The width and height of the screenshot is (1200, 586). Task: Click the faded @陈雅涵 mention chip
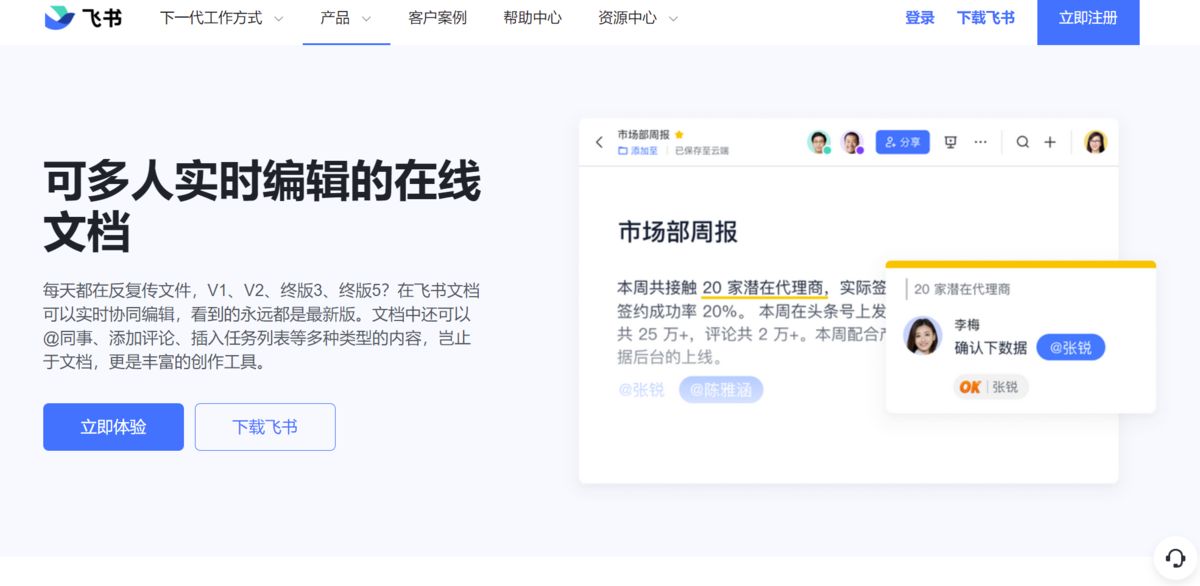[x=721, y=390]
